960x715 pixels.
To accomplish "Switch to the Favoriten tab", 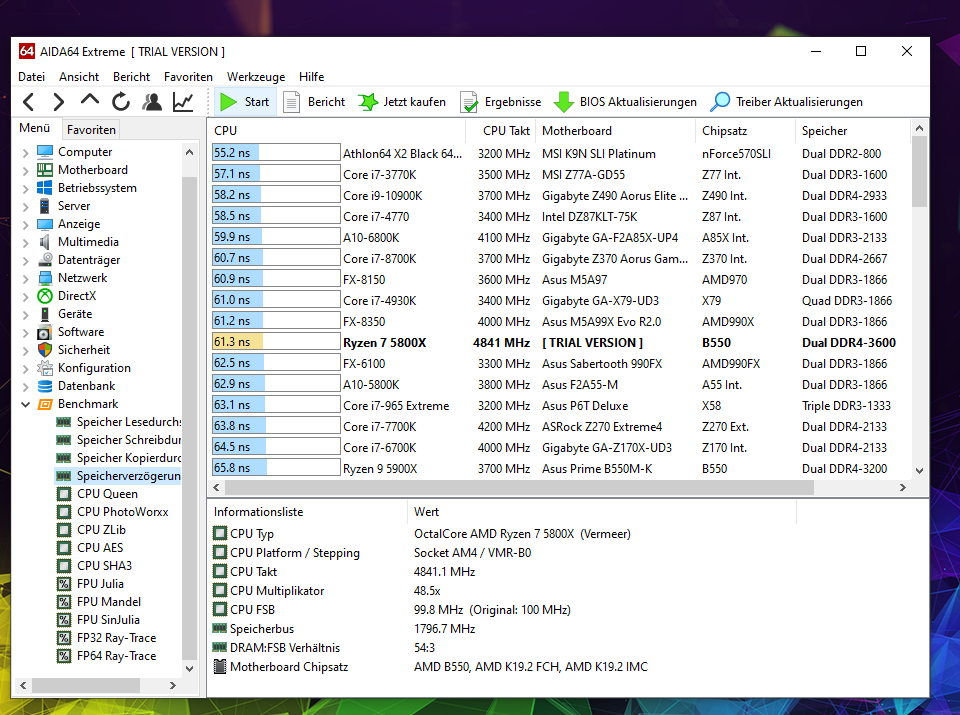I will [91, 130].
